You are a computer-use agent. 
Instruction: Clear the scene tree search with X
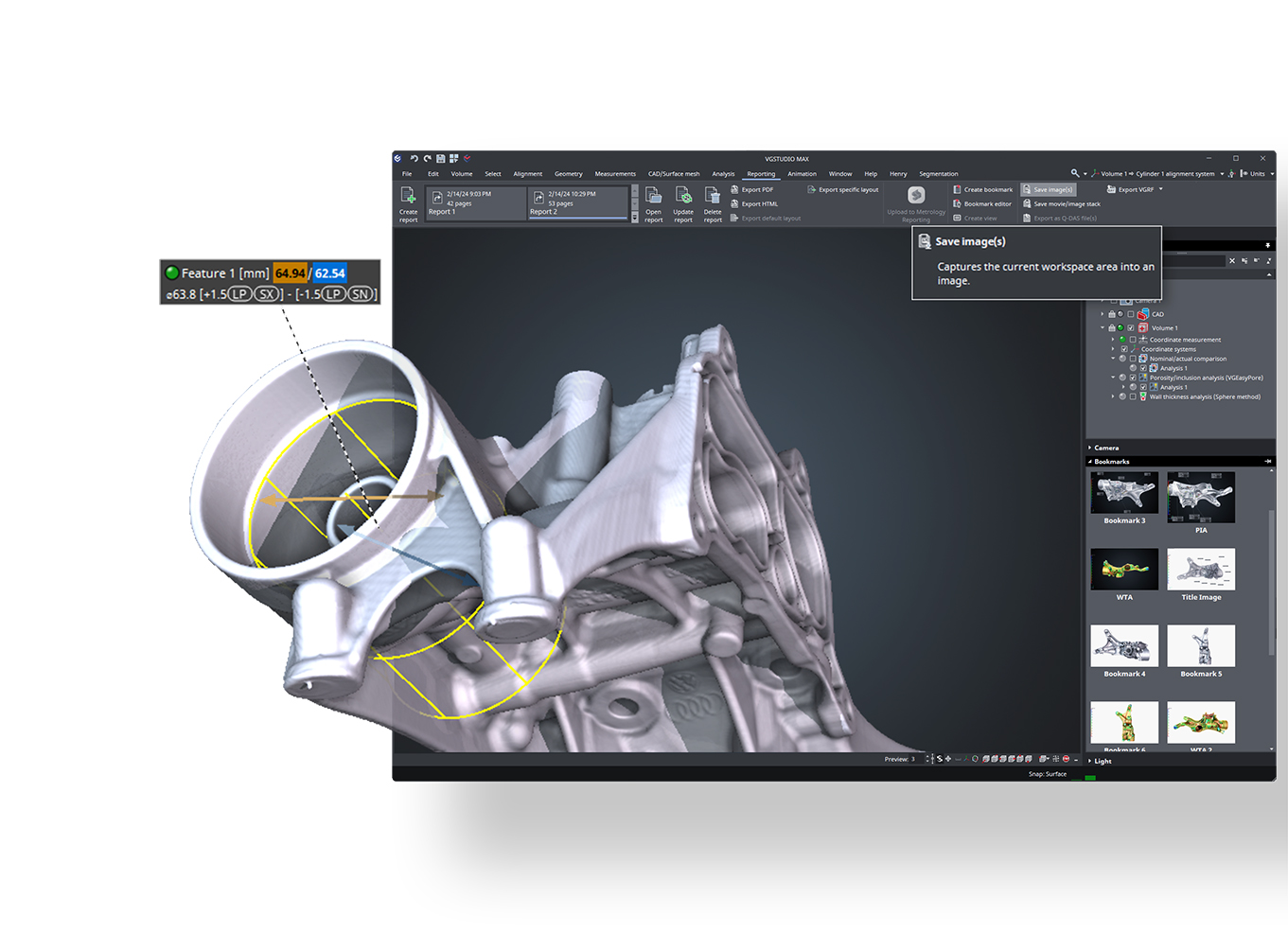(1232, 261)
